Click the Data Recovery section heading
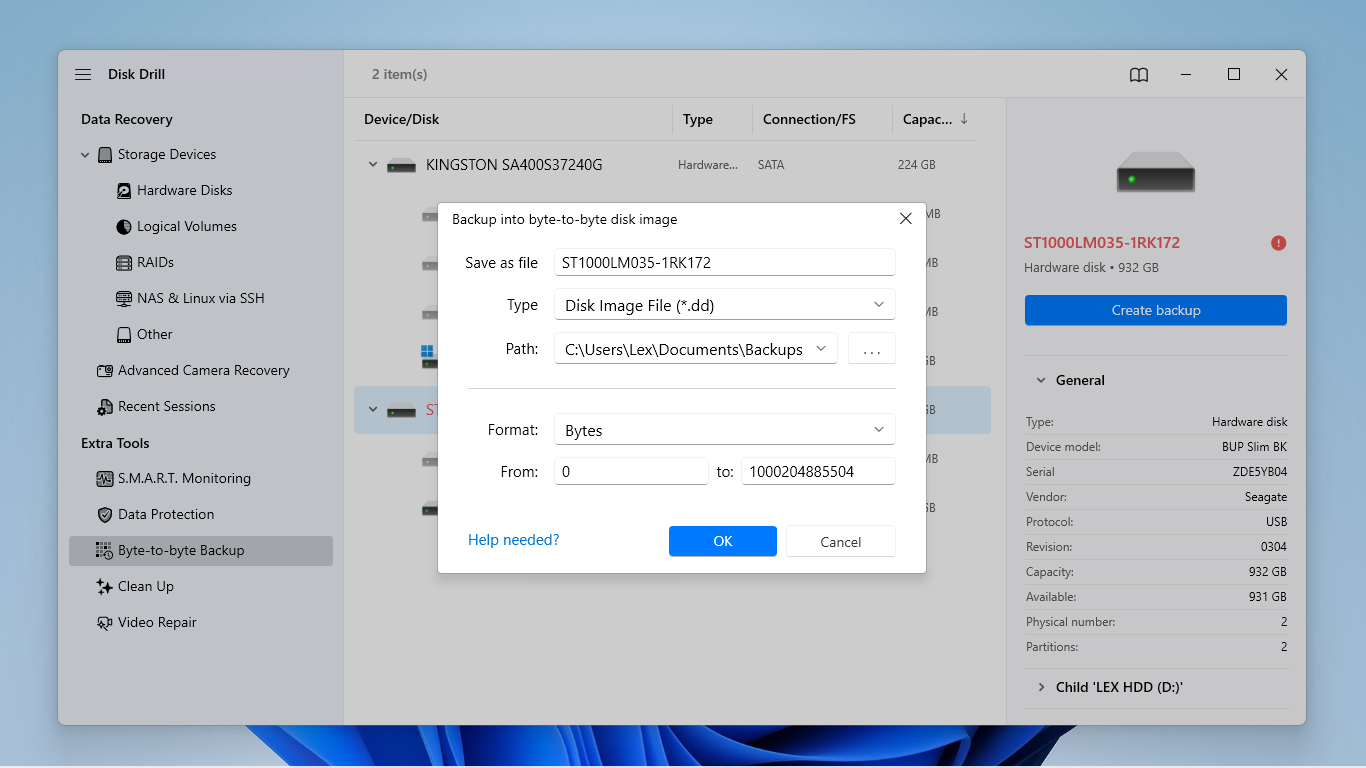Viewport: 1366px width, 768px height. 127,119
